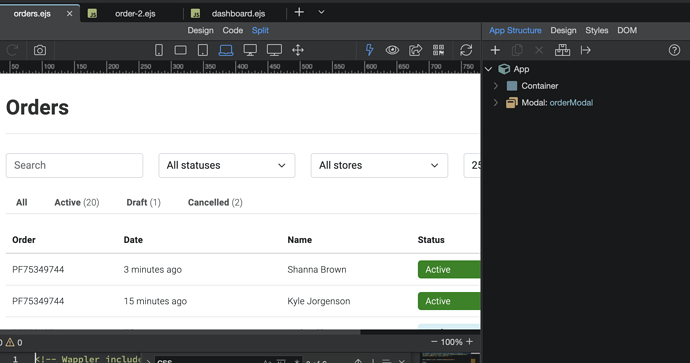
Task: Select the Active (20) filter tab
Action: (77, 202)
